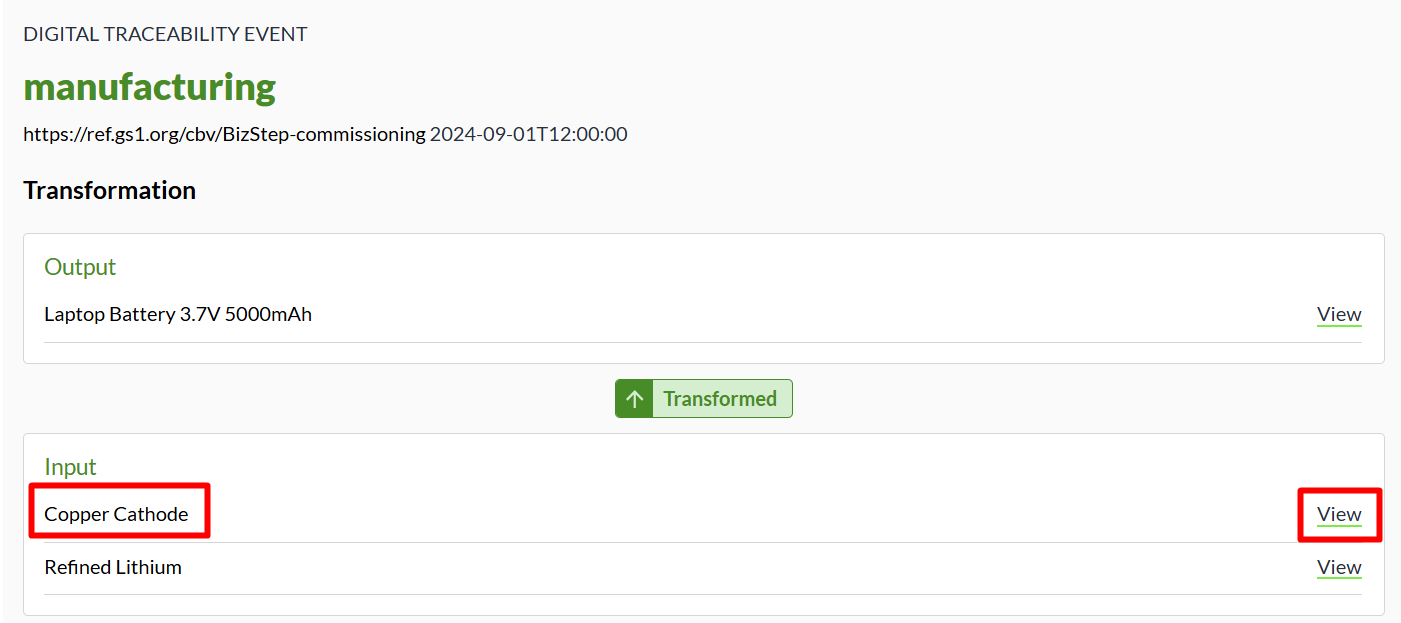1401x623 pixels.
Task: Click the up arrow icon beside Transformed
Action: (x=634, y=399)
